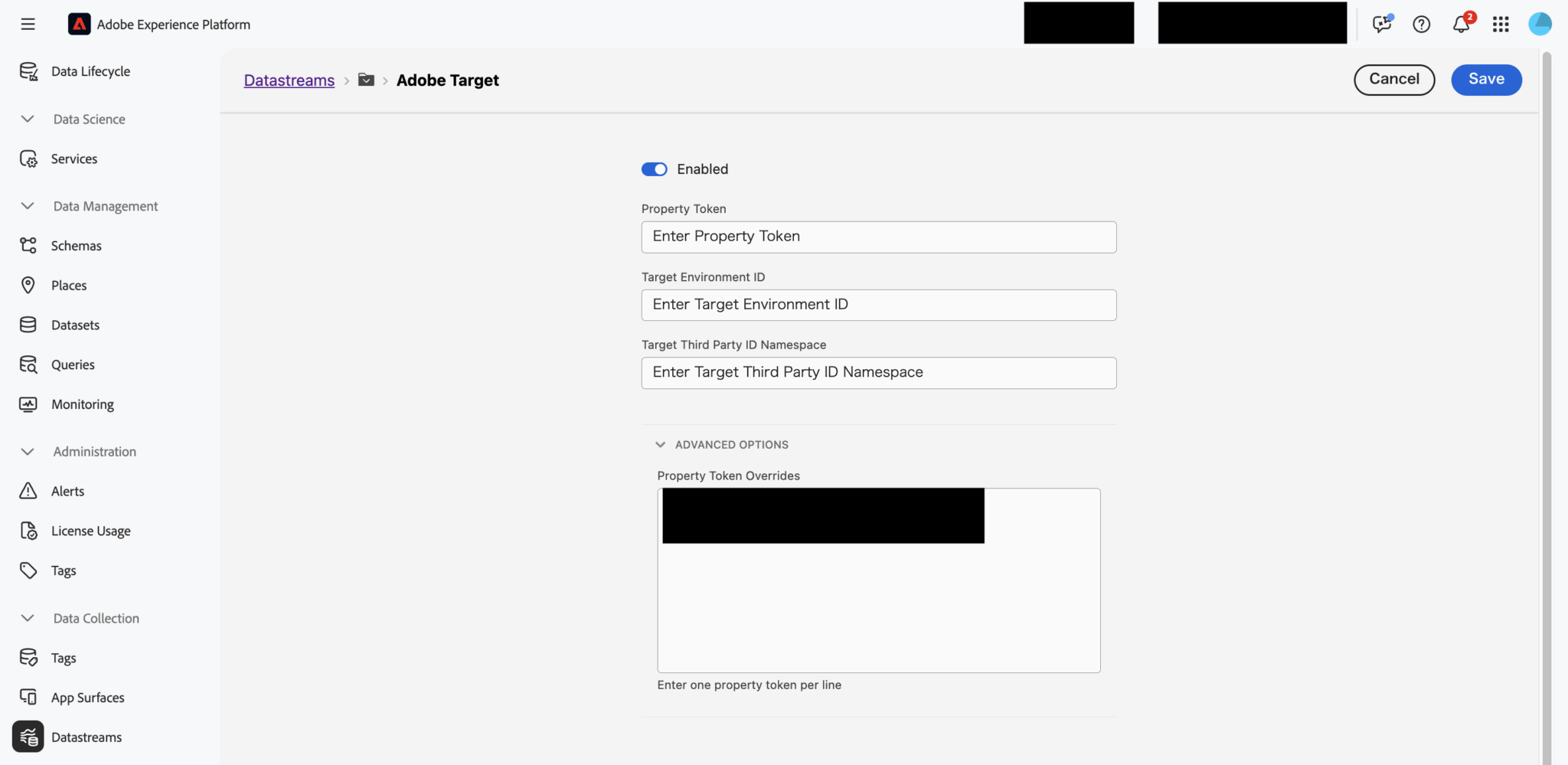
Task: Open Monitoring in the sidebar
Action: [83, 404]
